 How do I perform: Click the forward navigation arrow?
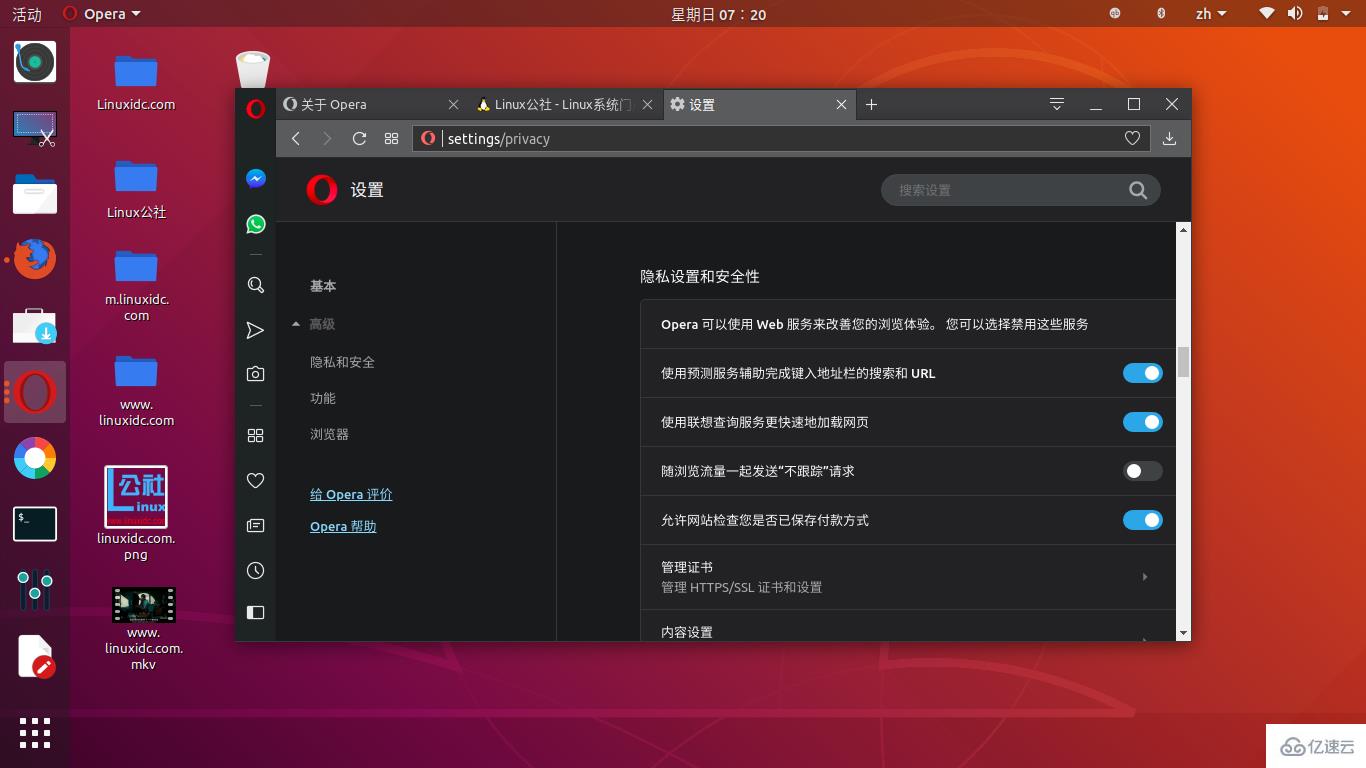tap(327, 139)
